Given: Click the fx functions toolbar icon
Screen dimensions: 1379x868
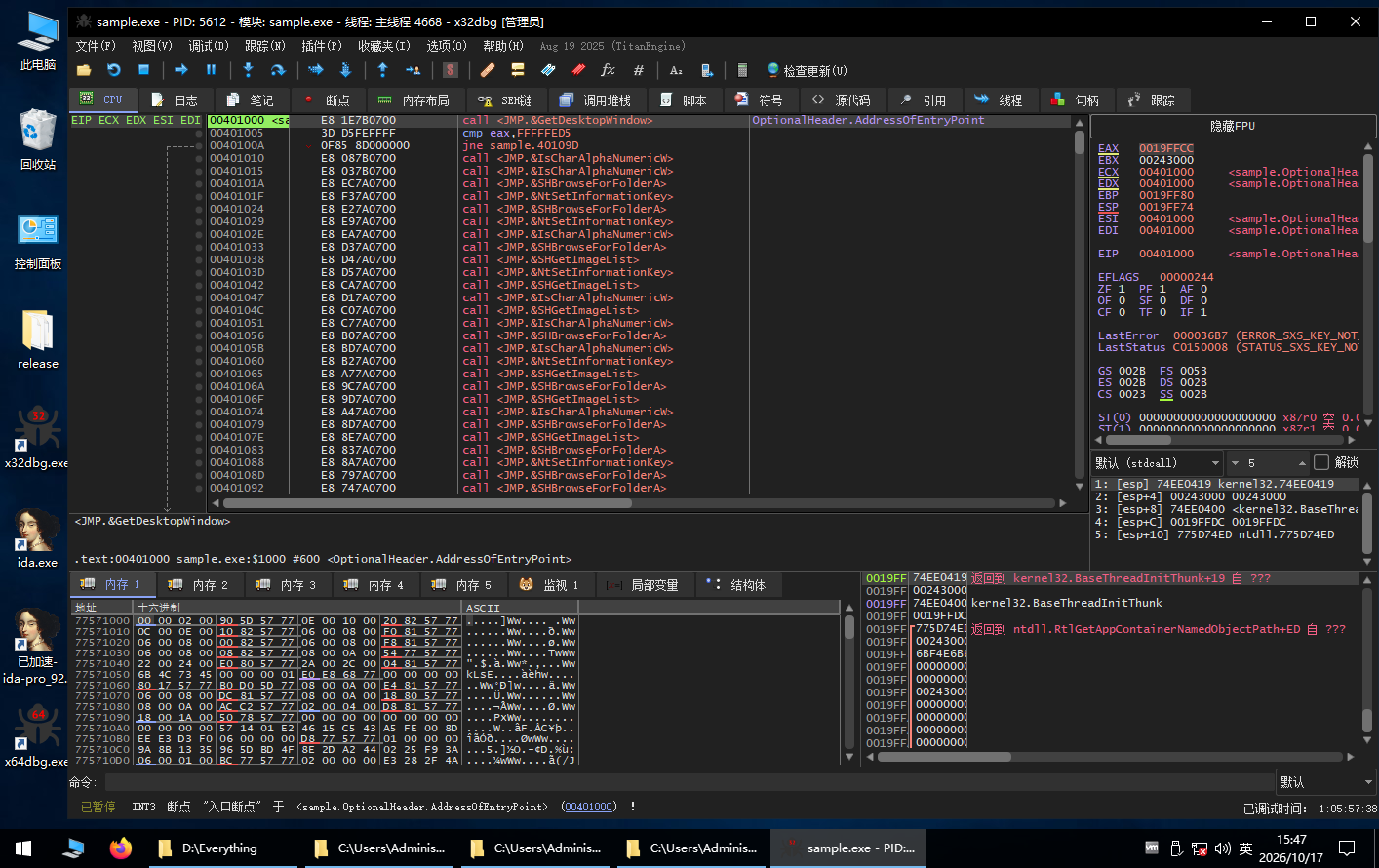Looking at the screenshot, I should click(x=608, y=70).
